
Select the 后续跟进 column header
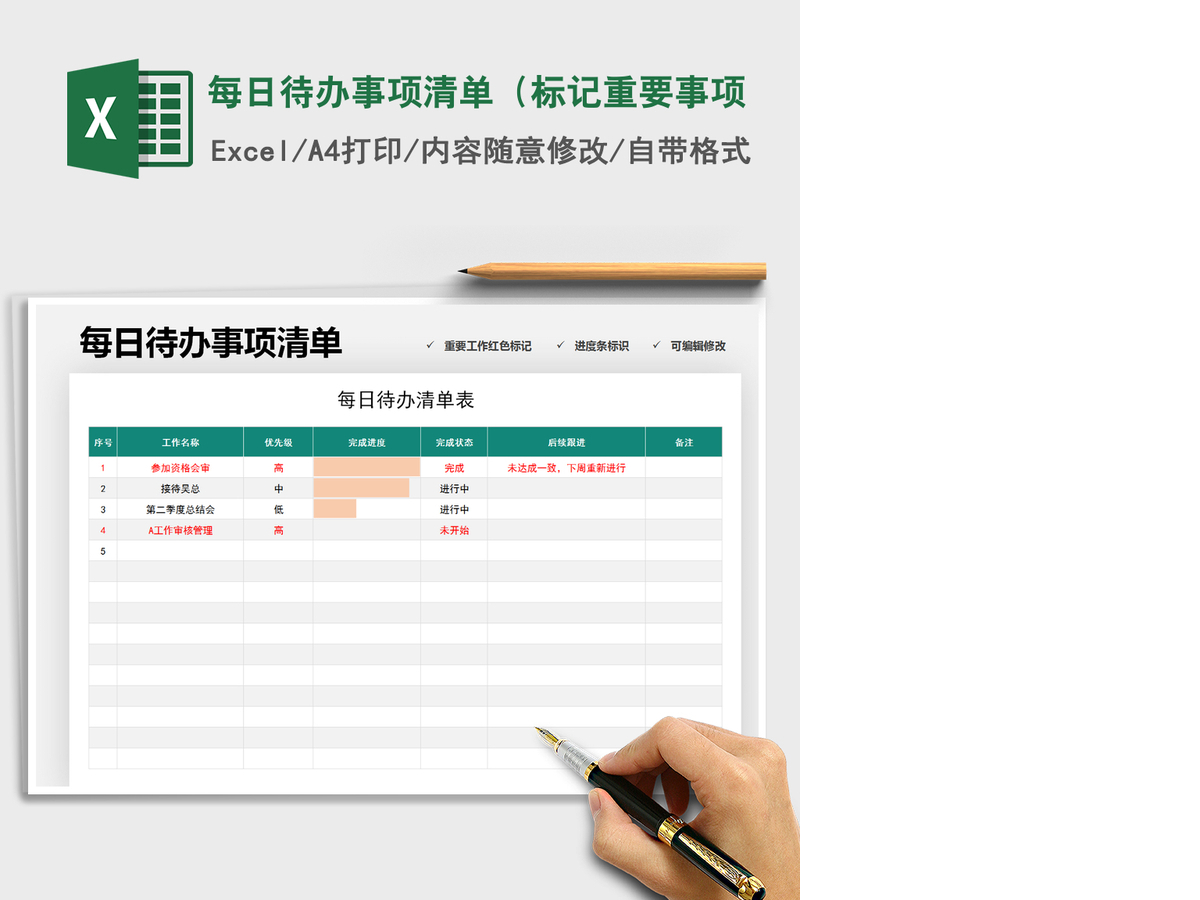point(566,442)
